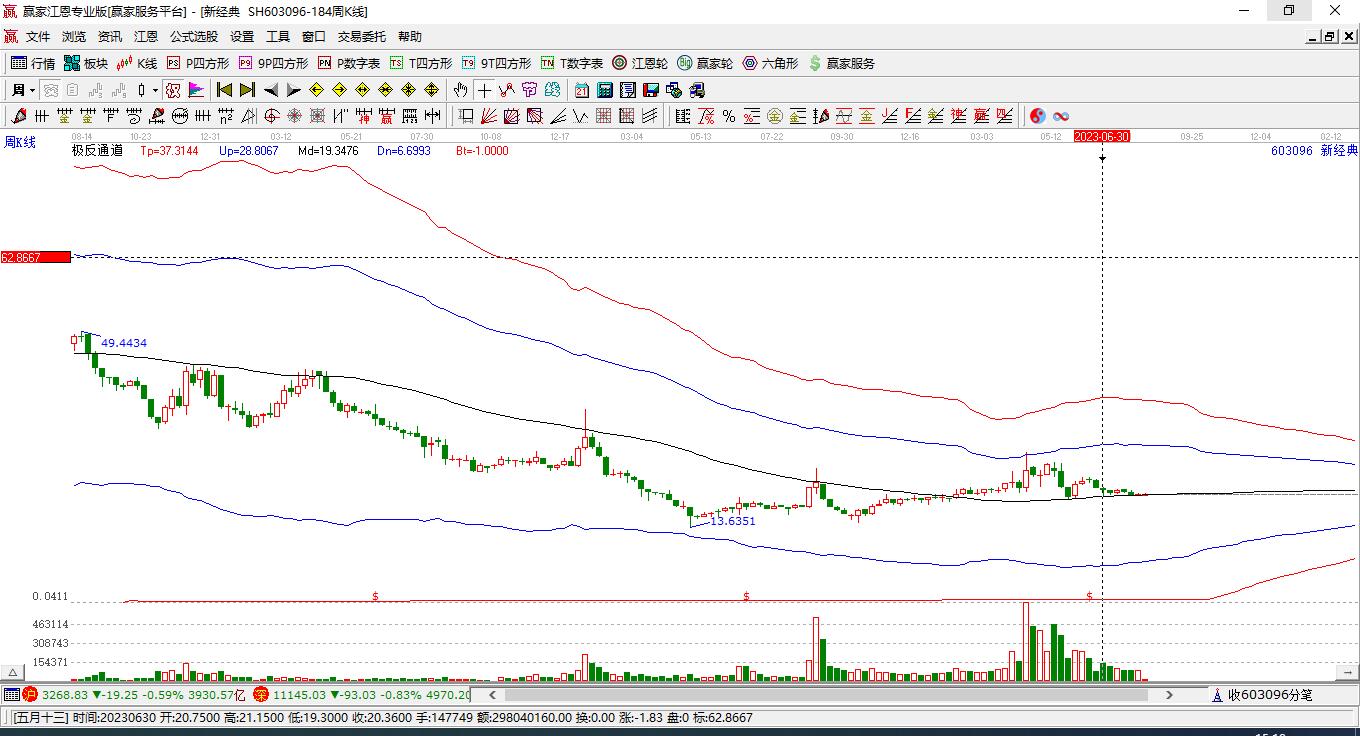Open the 文件 menu
The image size is (1360, 736).
click(x=38, y=37)
